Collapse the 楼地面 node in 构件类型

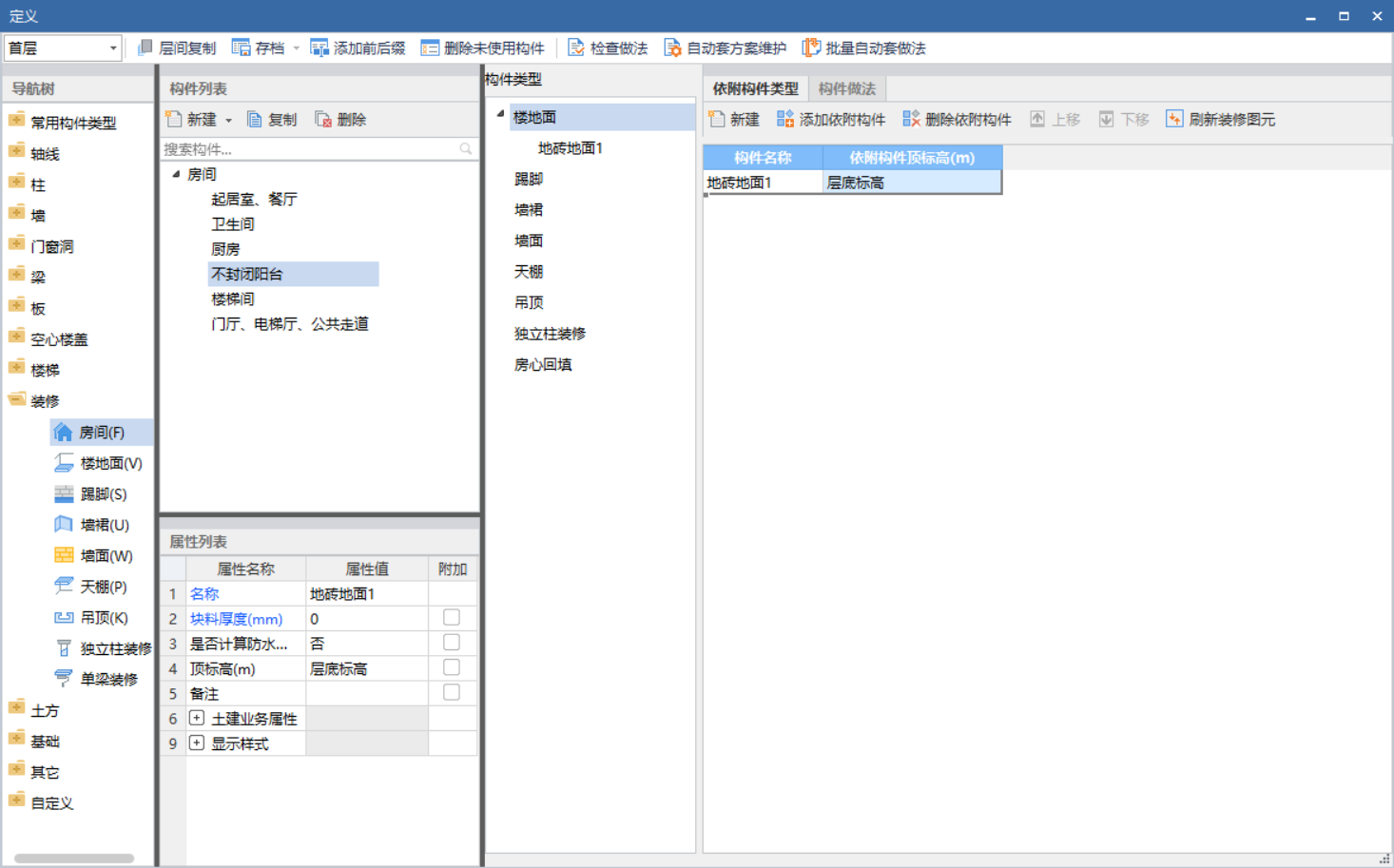(x=500, y=115)
